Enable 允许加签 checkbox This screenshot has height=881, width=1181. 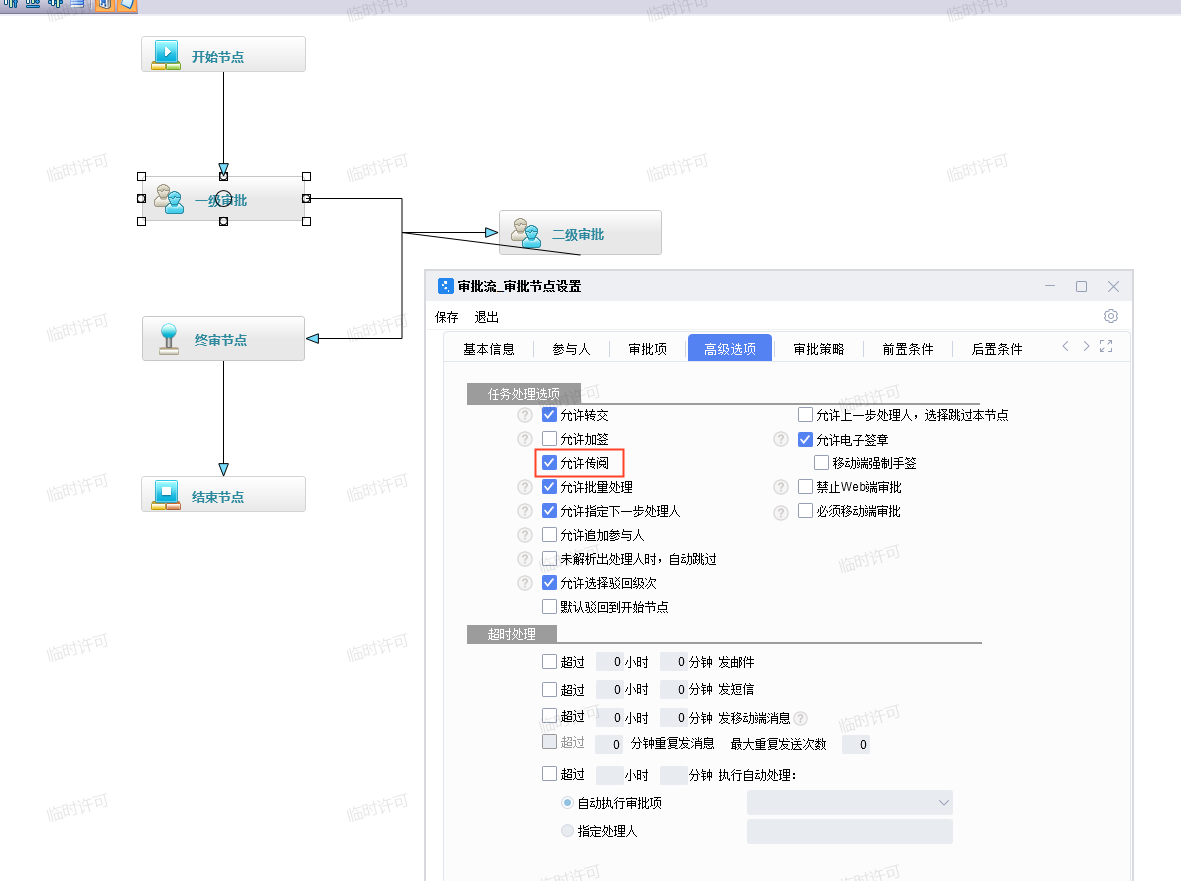[549, 438]
